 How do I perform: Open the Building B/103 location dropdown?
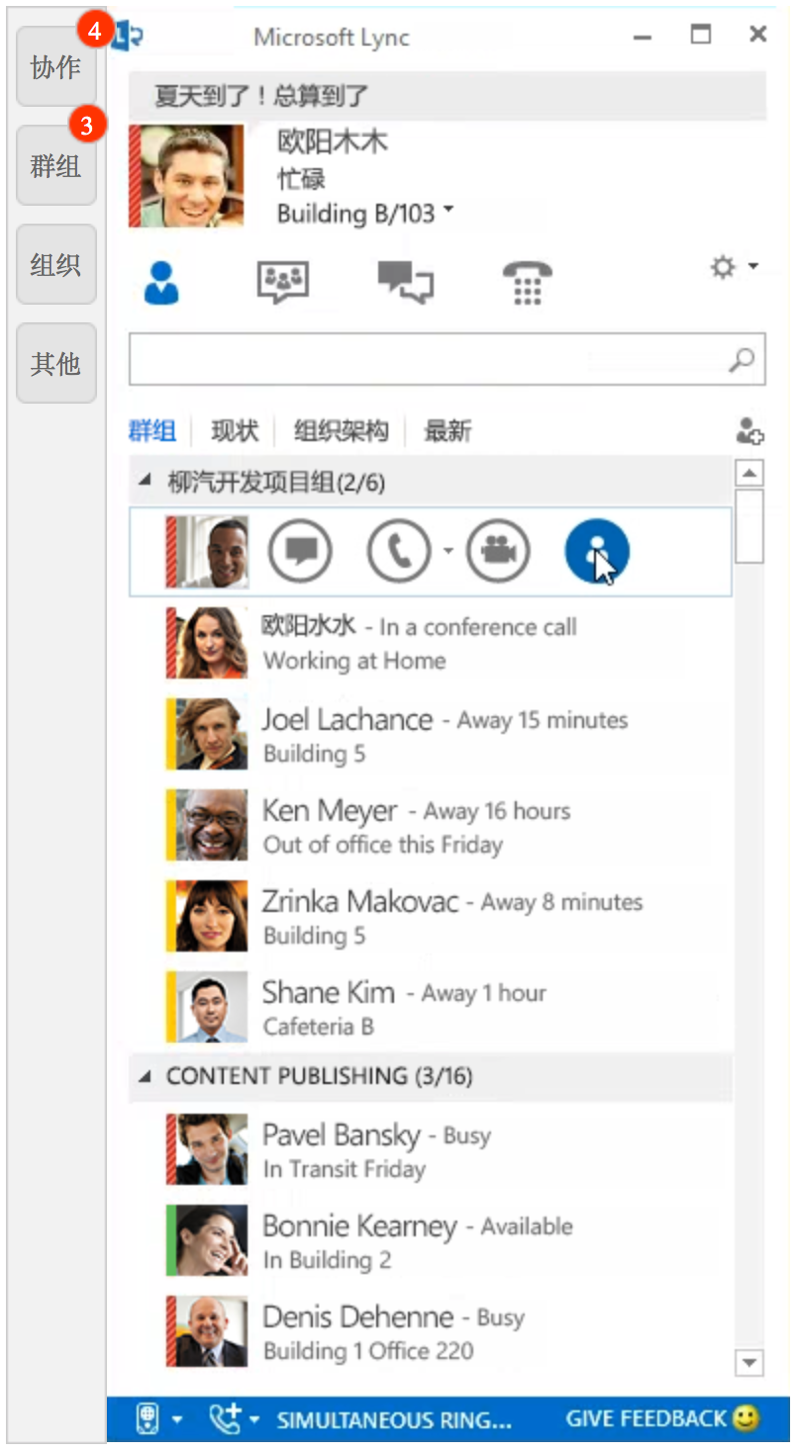pyautogui.click(x=448, y=211)
